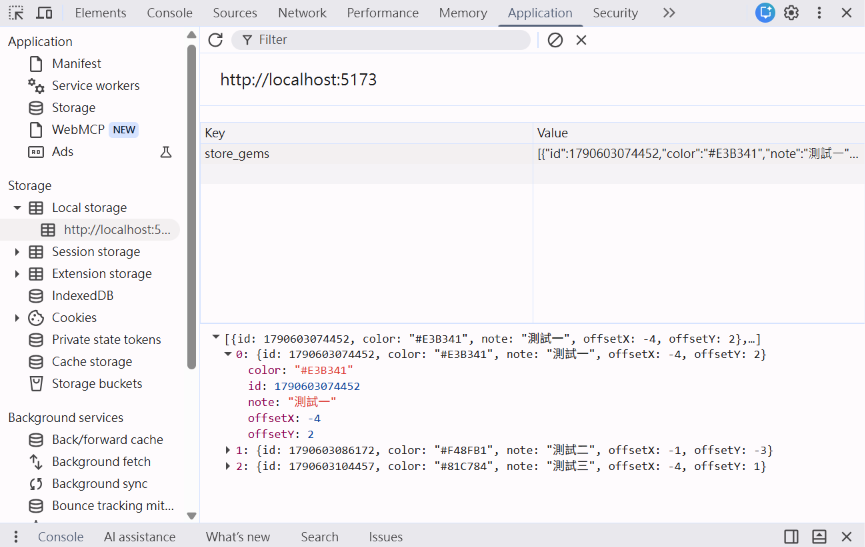Screen dimensions: 865x547
Task: Open DevTools settings gear
Action: (792, 13)
